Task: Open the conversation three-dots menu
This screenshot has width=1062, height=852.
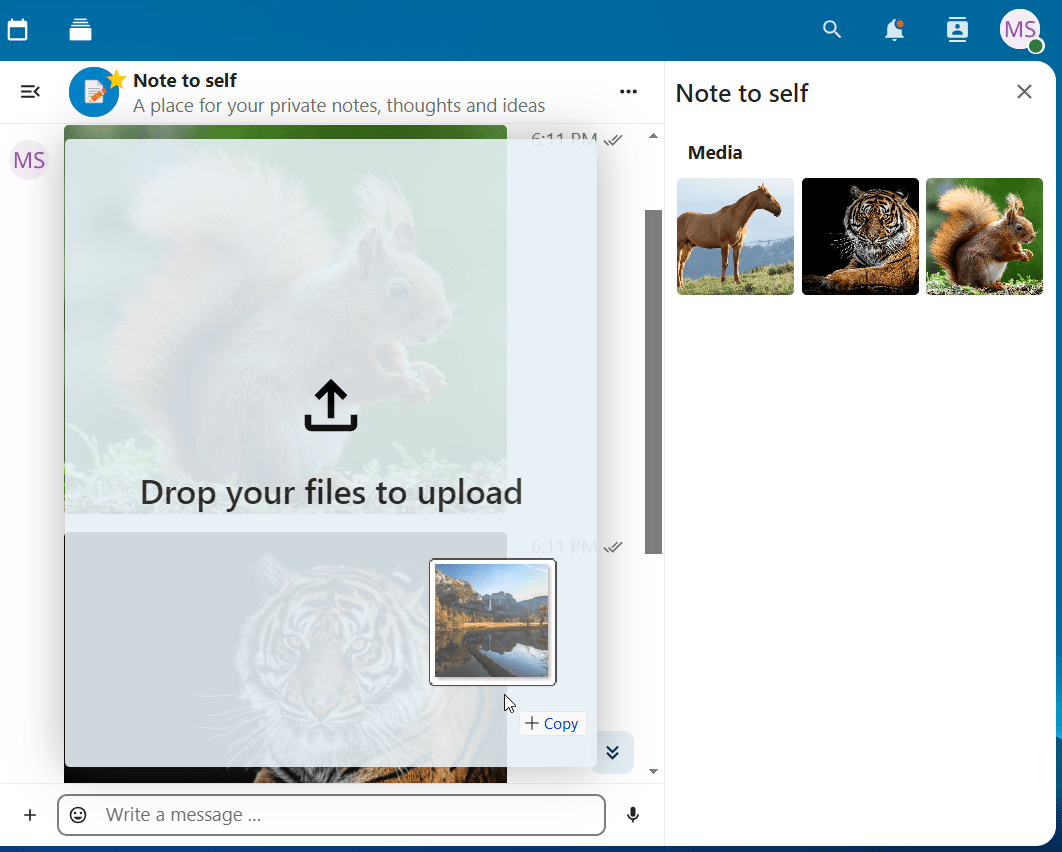Action: [628, 92]
